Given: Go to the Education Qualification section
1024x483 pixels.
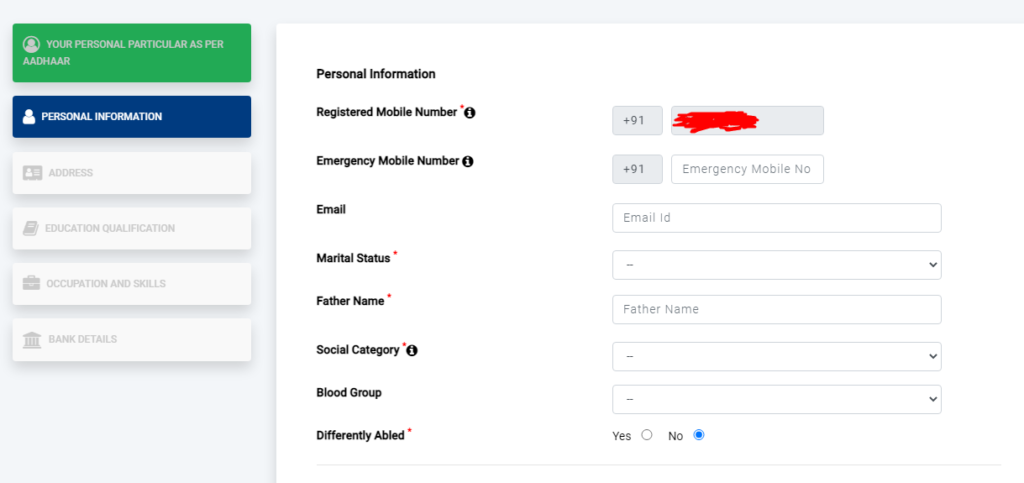Looking at the screenshot, I should [131, 228].
